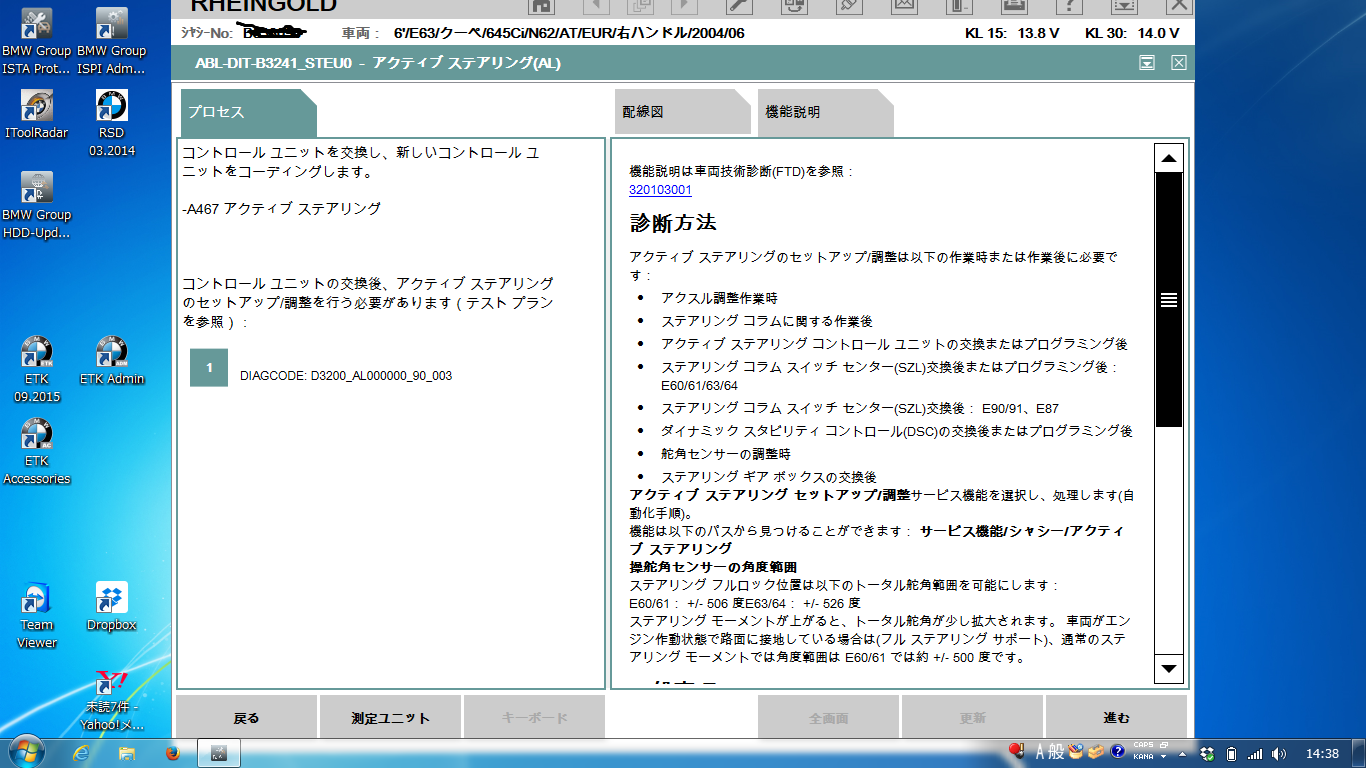Click the キーボード button
This screenshot has width=1366, height=768.
(x=534, y=717)
